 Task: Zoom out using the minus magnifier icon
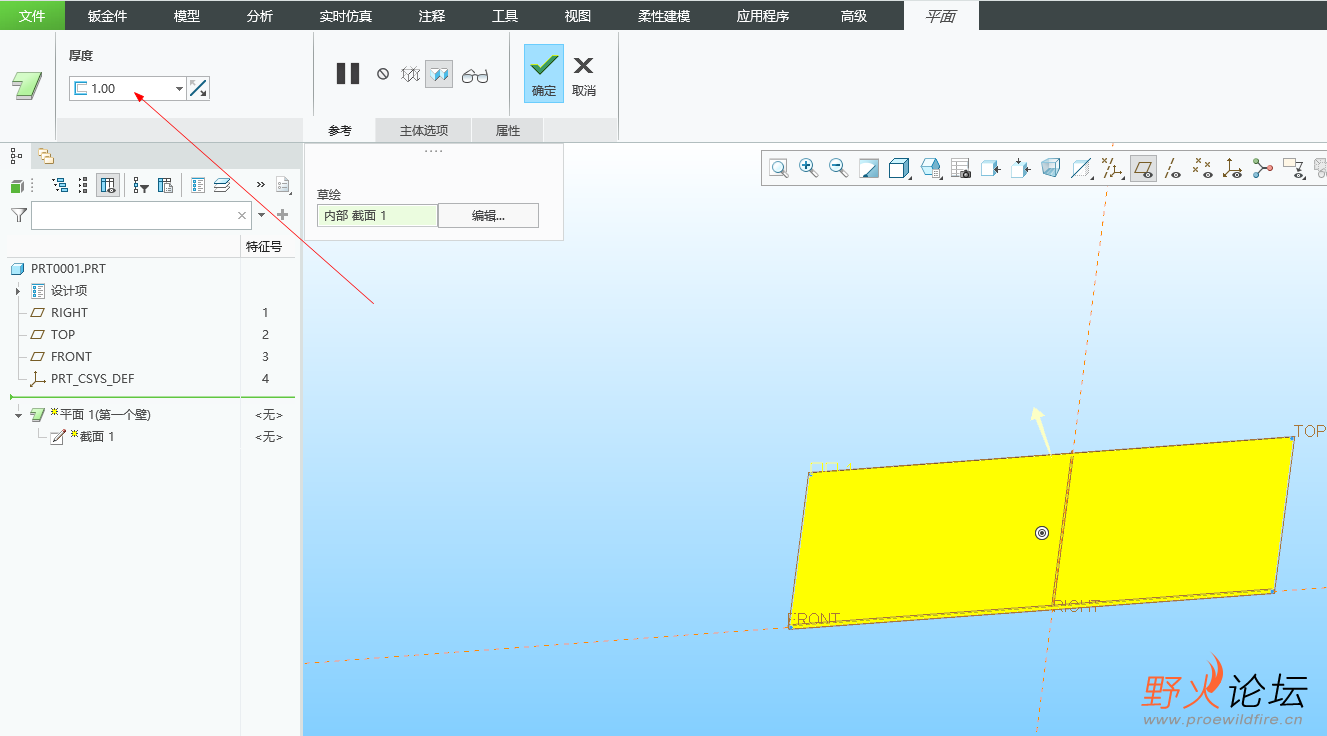coord(839,168)
